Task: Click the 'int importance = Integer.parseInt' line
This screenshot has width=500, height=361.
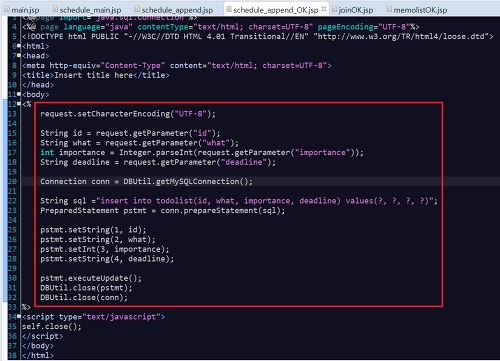Action: tap(202, 152)
